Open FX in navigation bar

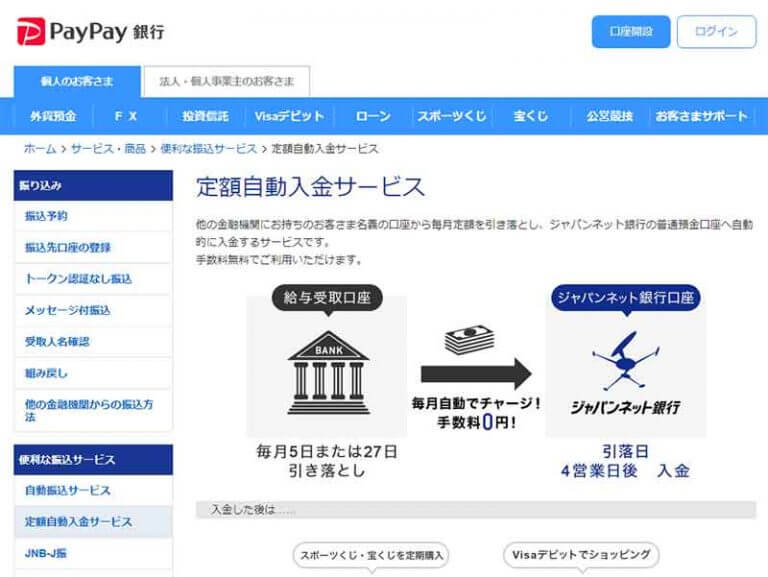click(126, 116)
